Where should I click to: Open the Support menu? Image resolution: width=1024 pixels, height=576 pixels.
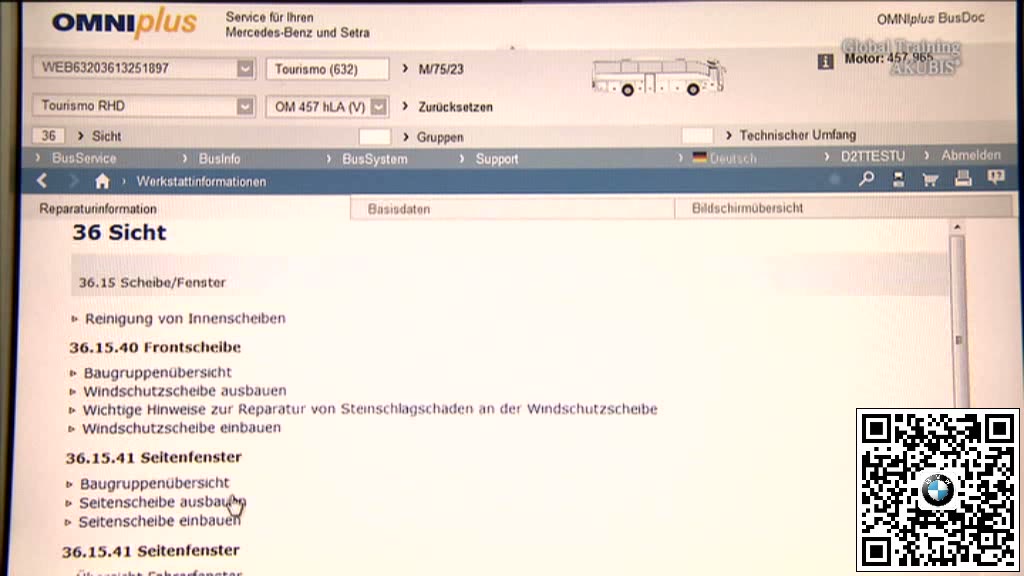pyautogui.click(x=497, y=159)
